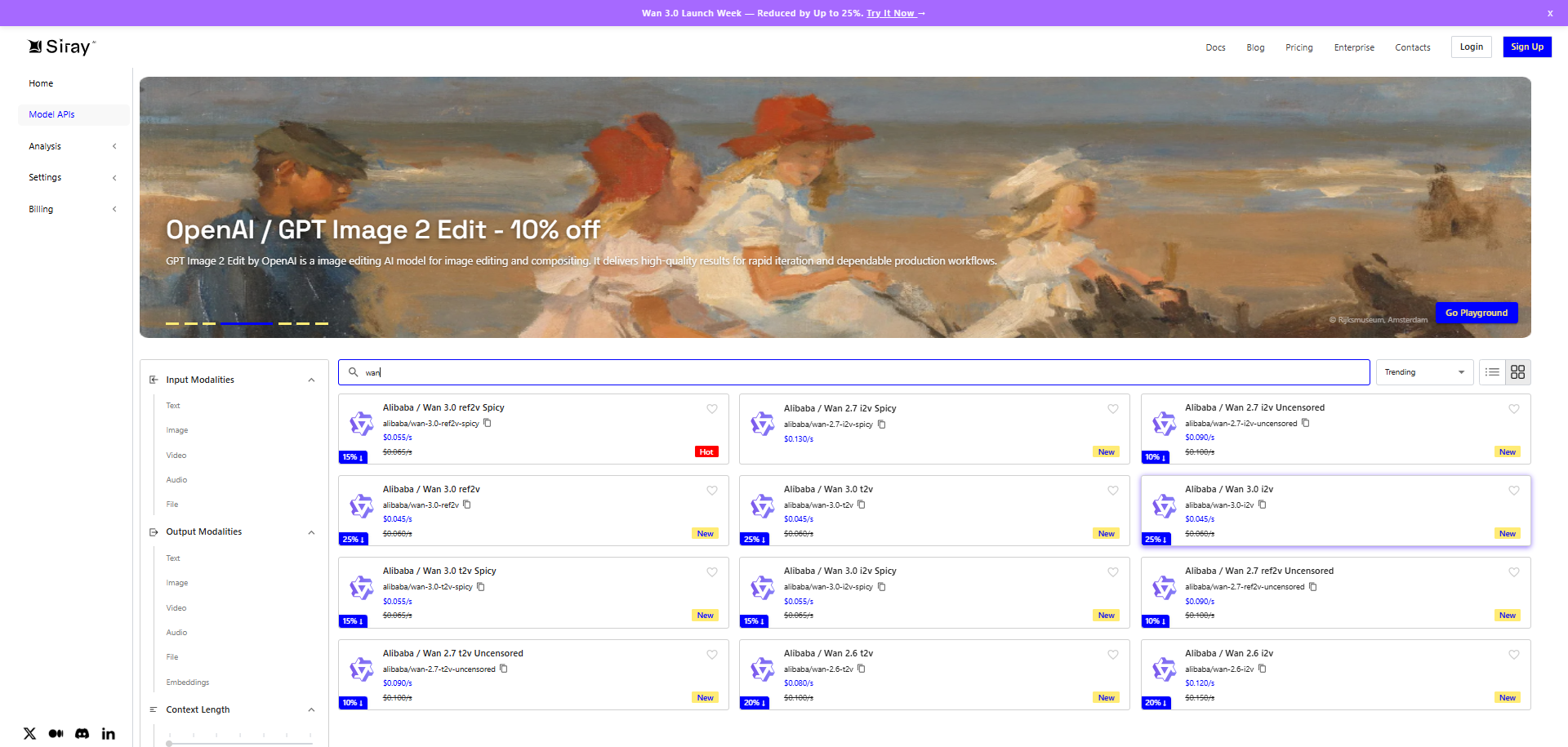Click the Alibaba logo on Wan 2.6 t2v card

pos(763,670)
